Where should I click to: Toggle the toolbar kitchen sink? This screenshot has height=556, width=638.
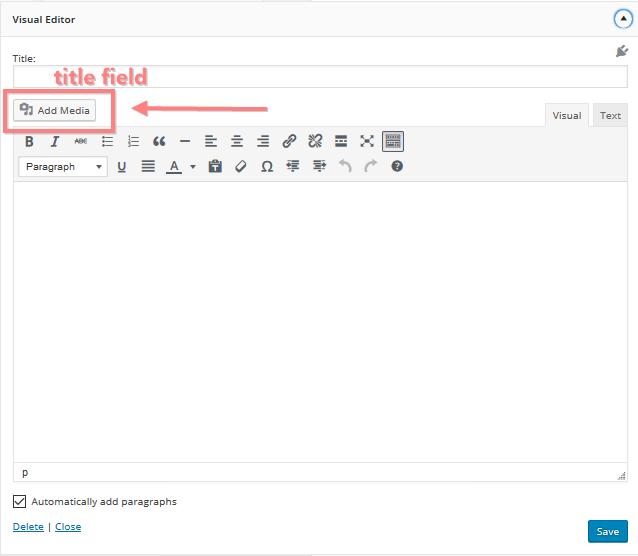tap(393, 142)
